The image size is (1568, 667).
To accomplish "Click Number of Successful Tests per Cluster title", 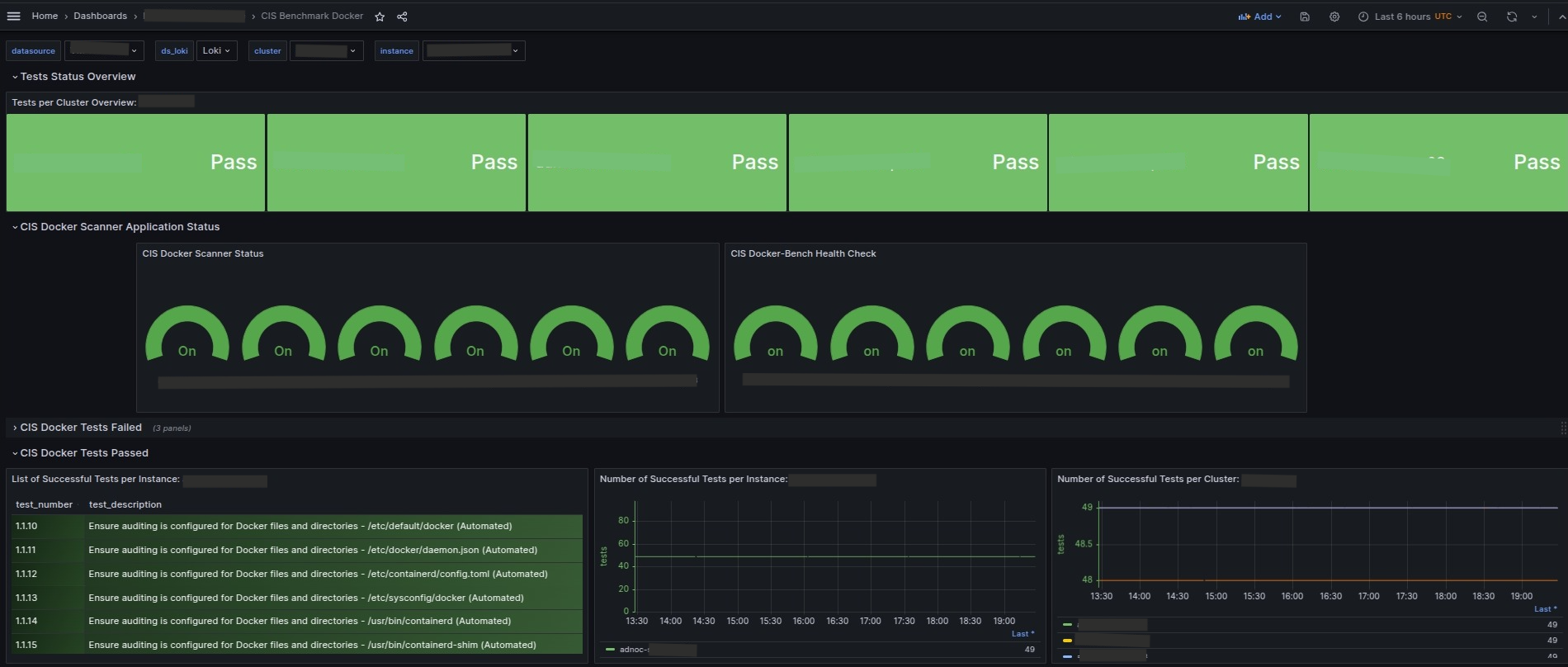I will pos(1148,479).
